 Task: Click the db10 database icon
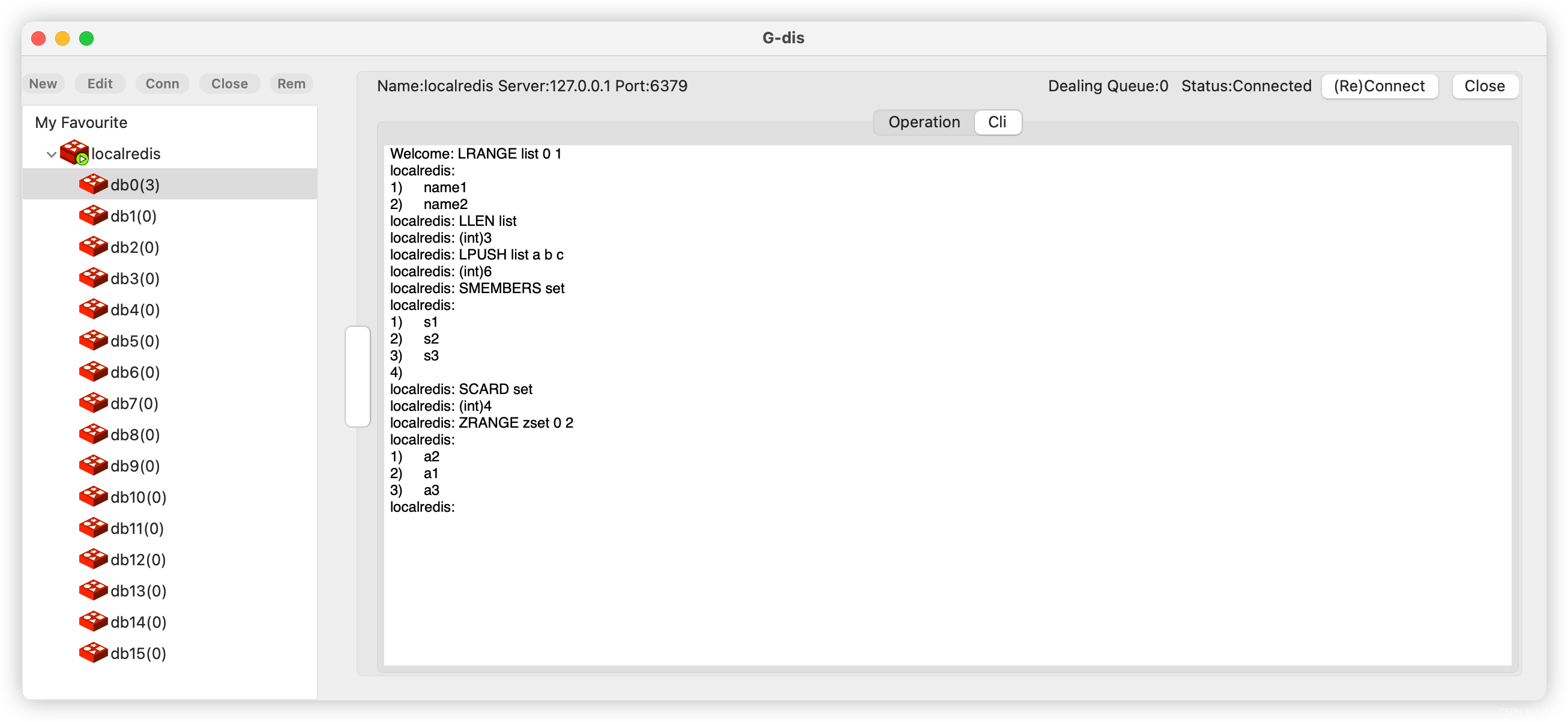point(93,497)
